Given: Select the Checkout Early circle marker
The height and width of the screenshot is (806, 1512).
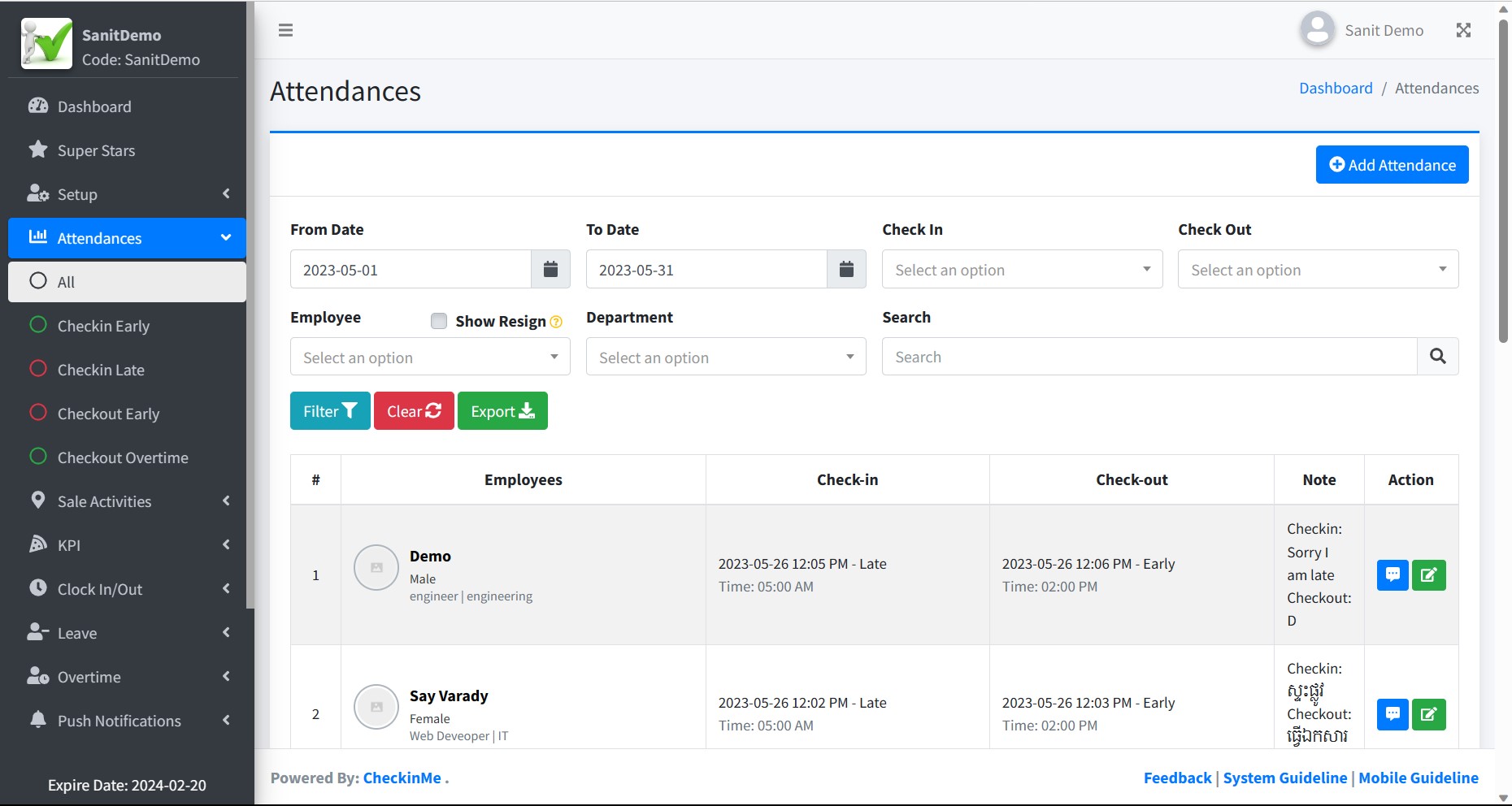Looking at the screenshot, I should [38, 412].
